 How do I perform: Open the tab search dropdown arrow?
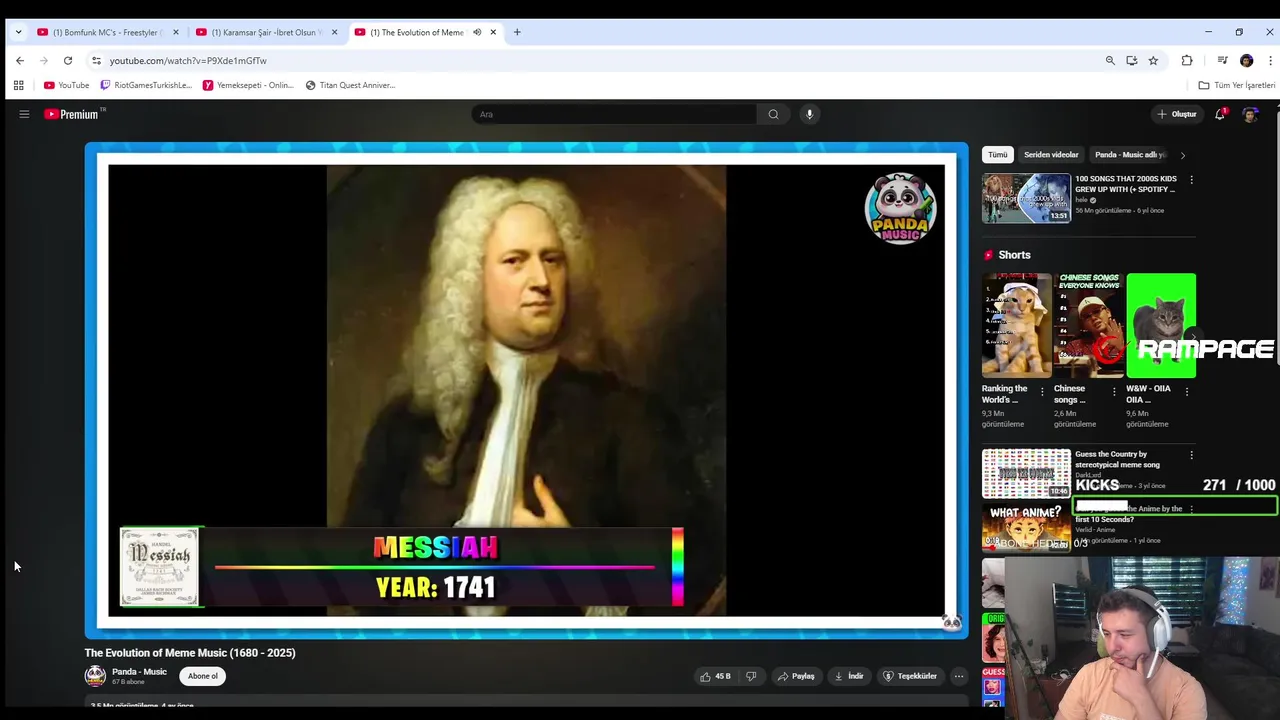(x=18, y=32)
